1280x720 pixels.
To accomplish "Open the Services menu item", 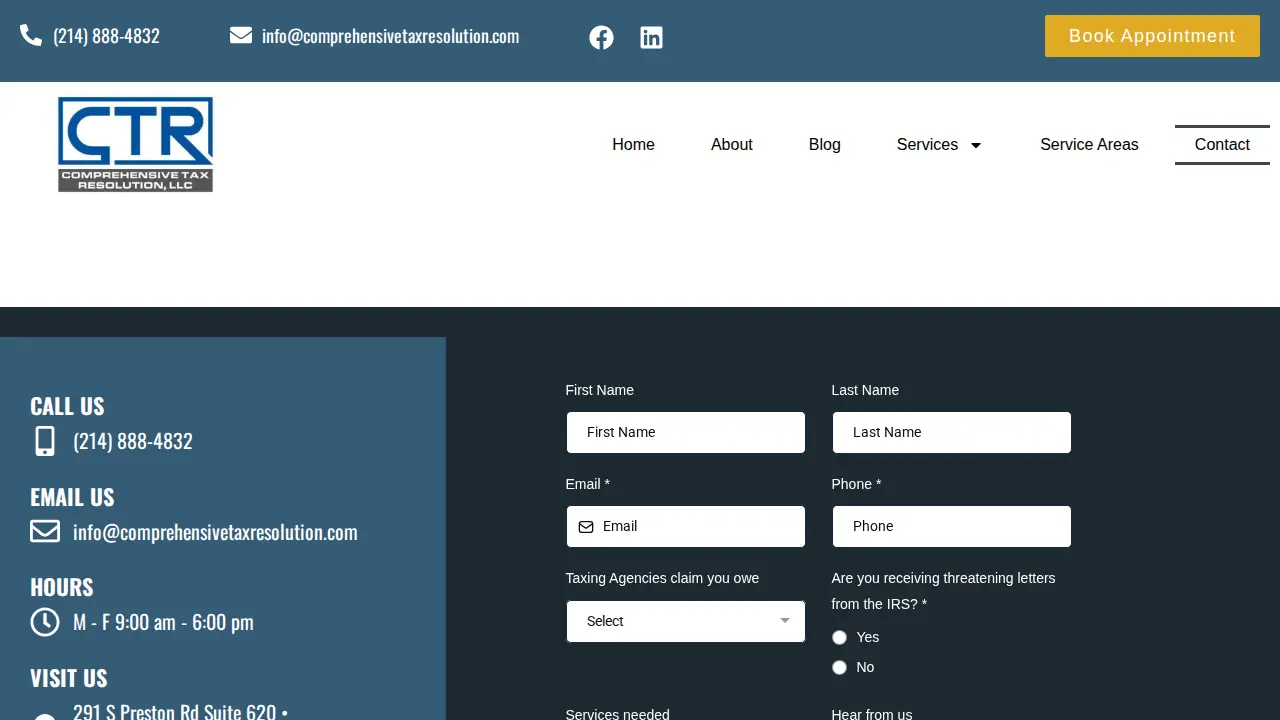I will coord(927,145).
